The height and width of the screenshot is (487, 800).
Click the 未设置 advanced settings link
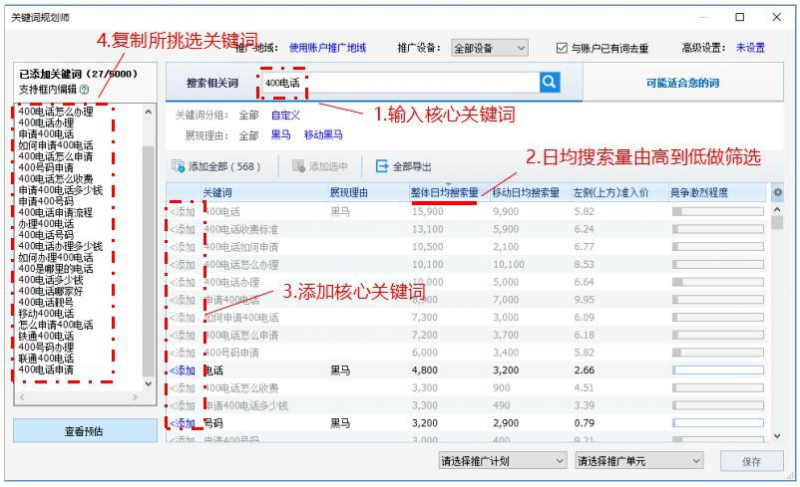coord(750,48)
